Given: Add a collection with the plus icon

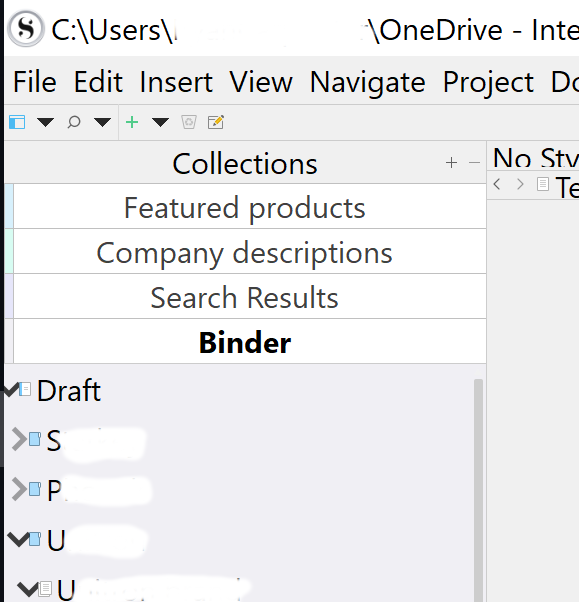Looking at the screenshot, I should pos(452,163).
